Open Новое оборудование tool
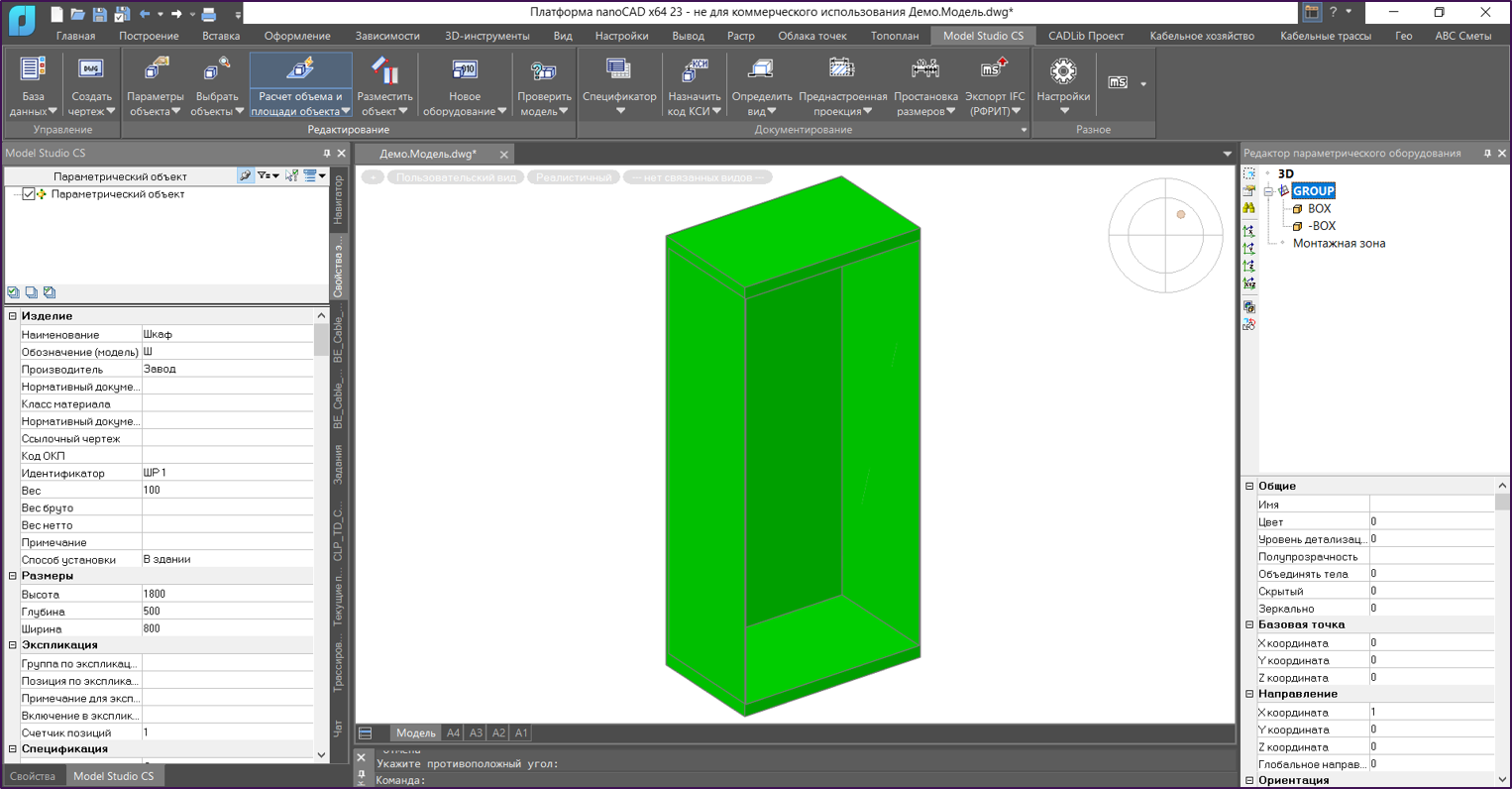The height and width of the screenshot is (789, 1512). click(x=465, y=86)
